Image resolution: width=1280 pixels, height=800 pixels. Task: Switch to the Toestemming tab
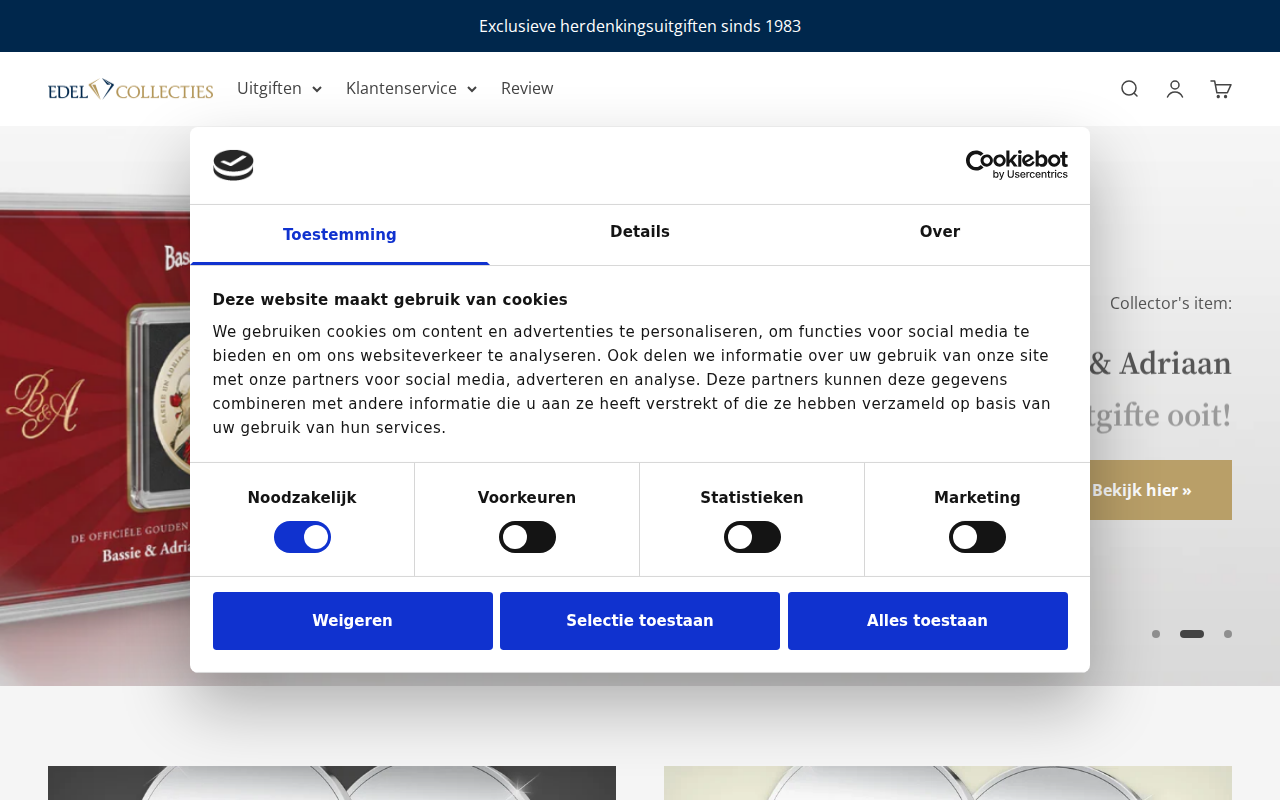click(340, 234)
